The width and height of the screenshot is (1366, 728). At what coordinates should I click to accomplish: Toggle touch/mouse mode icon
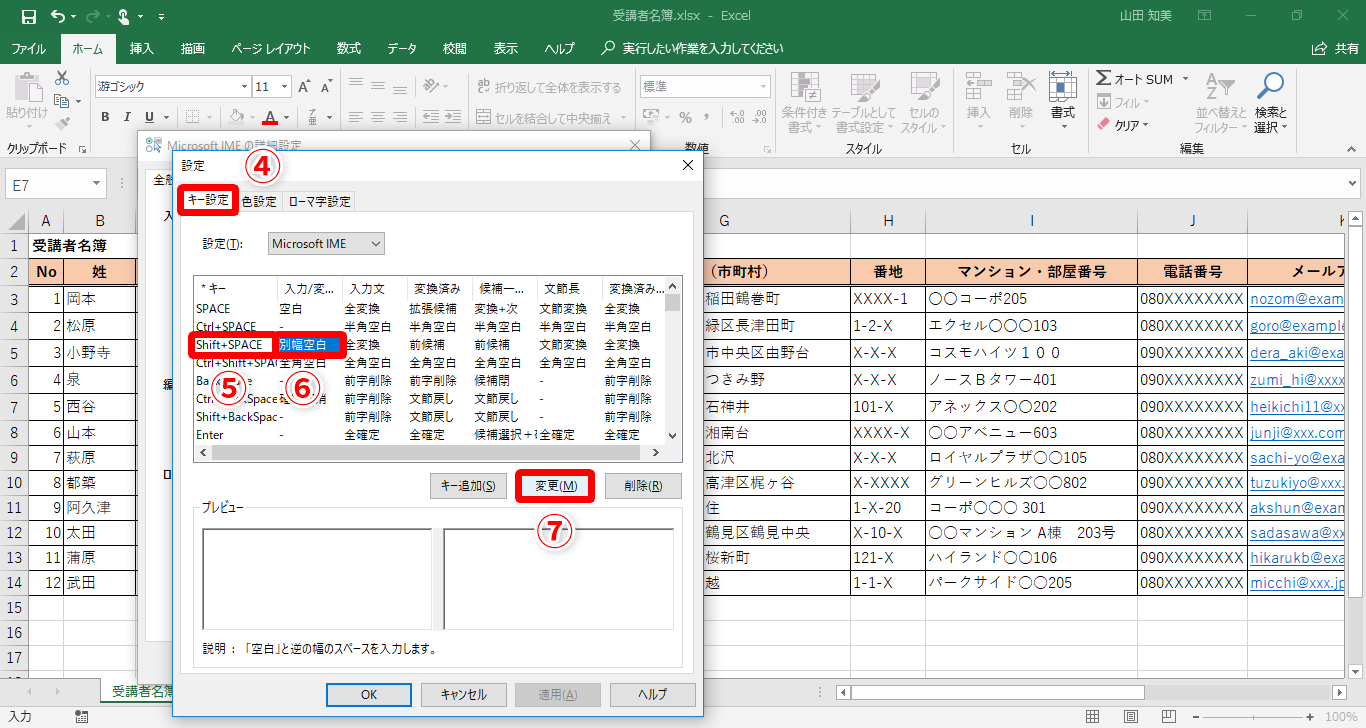(x=124, y=17)
